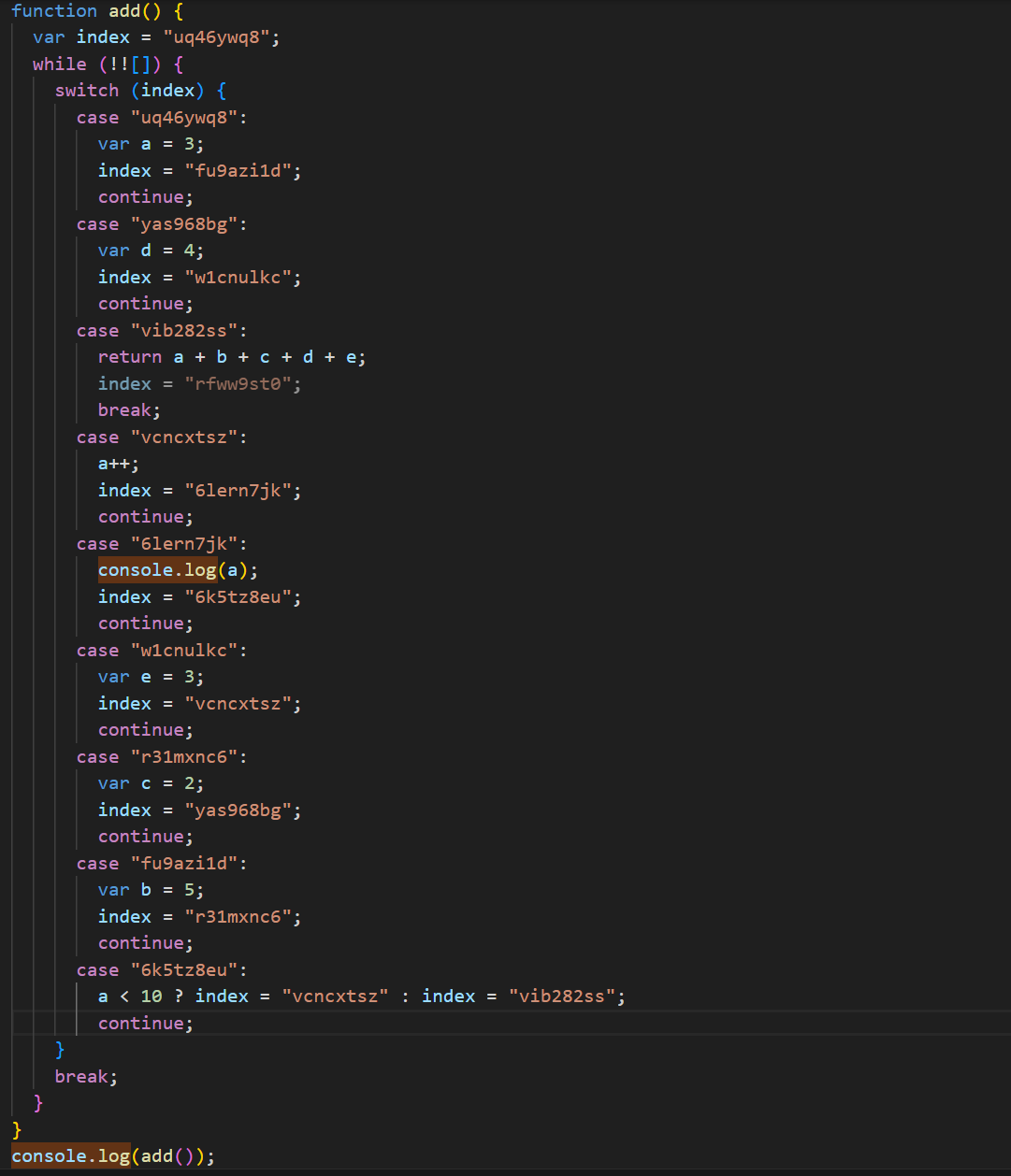Select the case "vcncxtsz": label
The height and width of the screenshot is (1176, 1011).
(162, 437)
